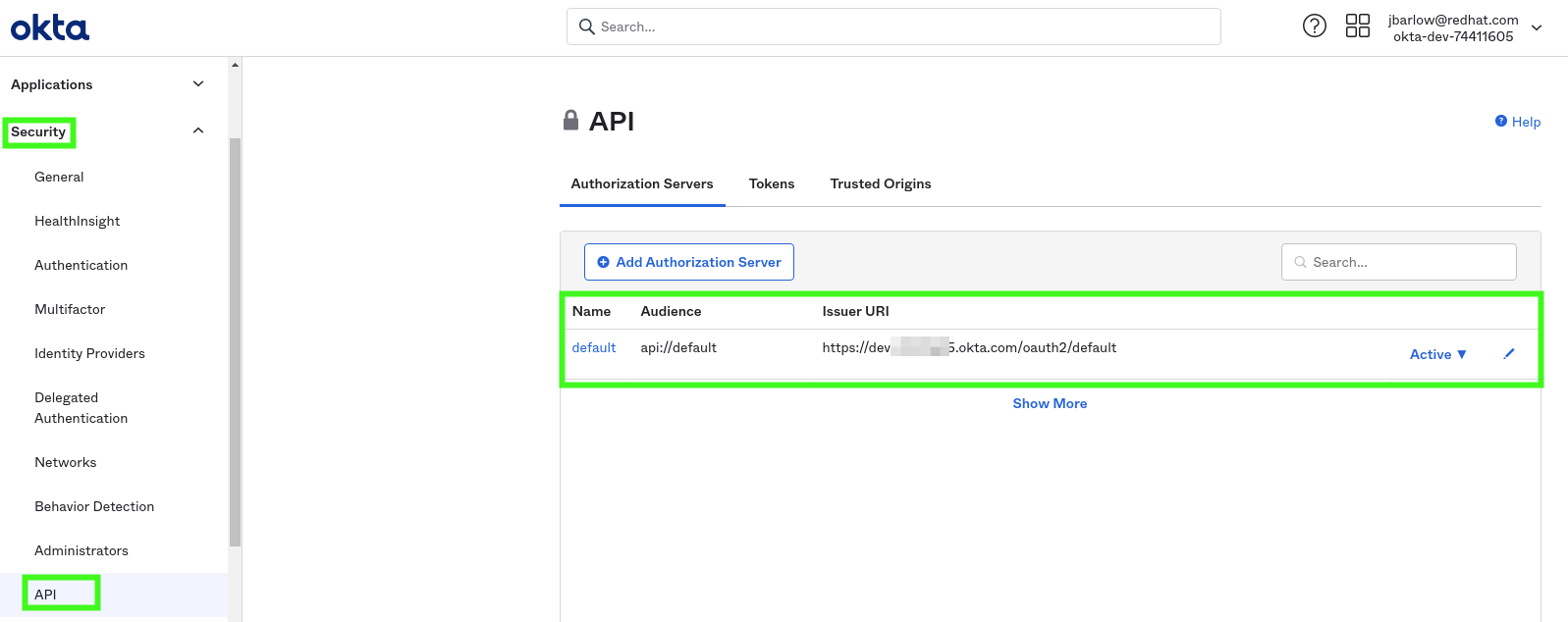The width and height of the screenshot is (1568, 622).
Task: Open Identity Providers in sidebar
Action: pos(89,353)
